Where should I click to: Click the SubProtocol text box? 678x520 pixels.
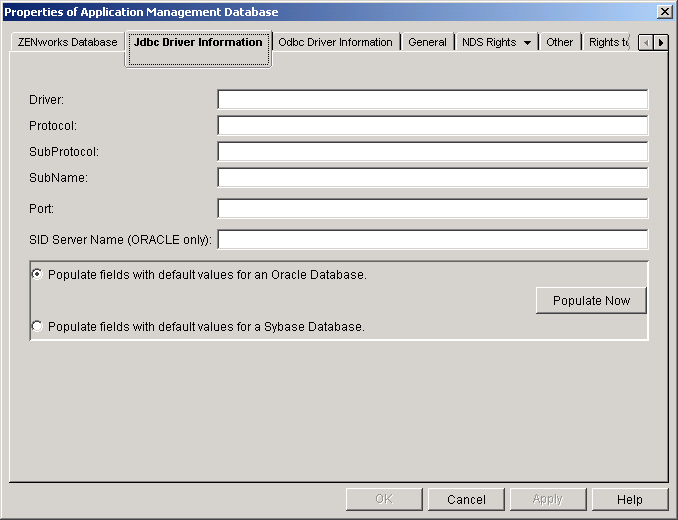click(432, 151)
